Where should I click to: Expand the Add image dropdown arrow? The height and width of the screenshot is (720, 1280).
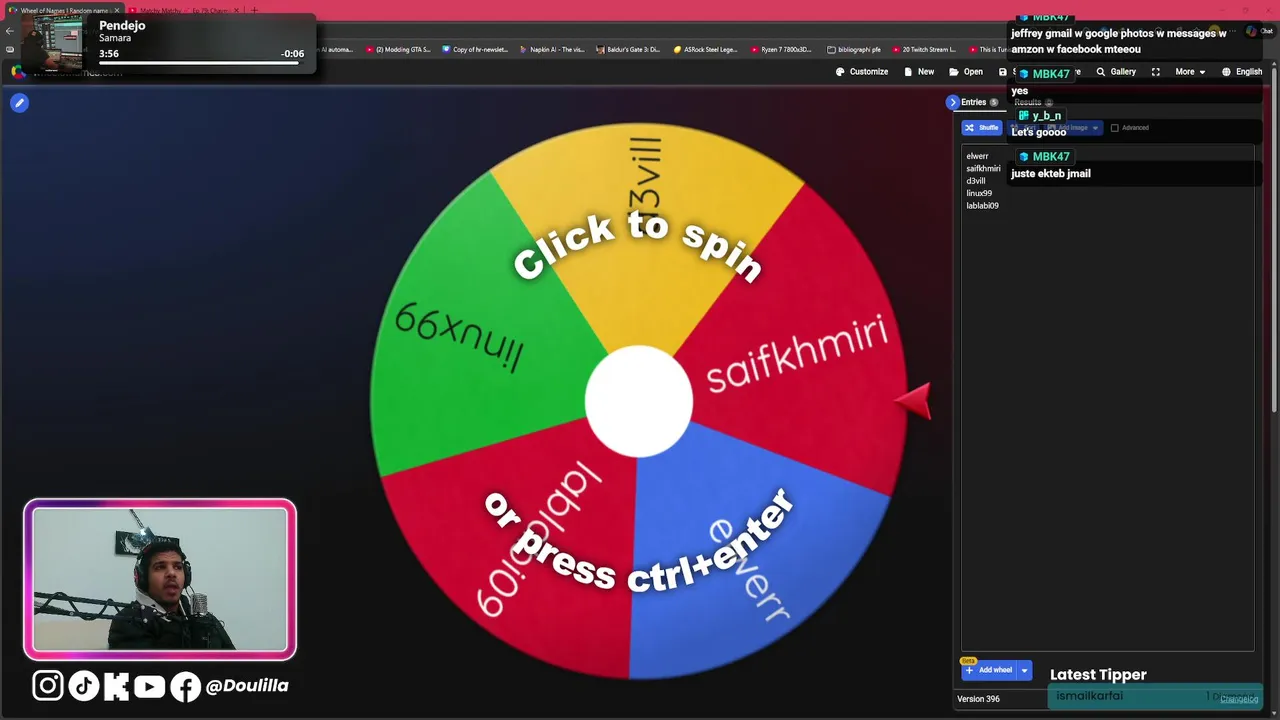click(x=1095, y=128)
